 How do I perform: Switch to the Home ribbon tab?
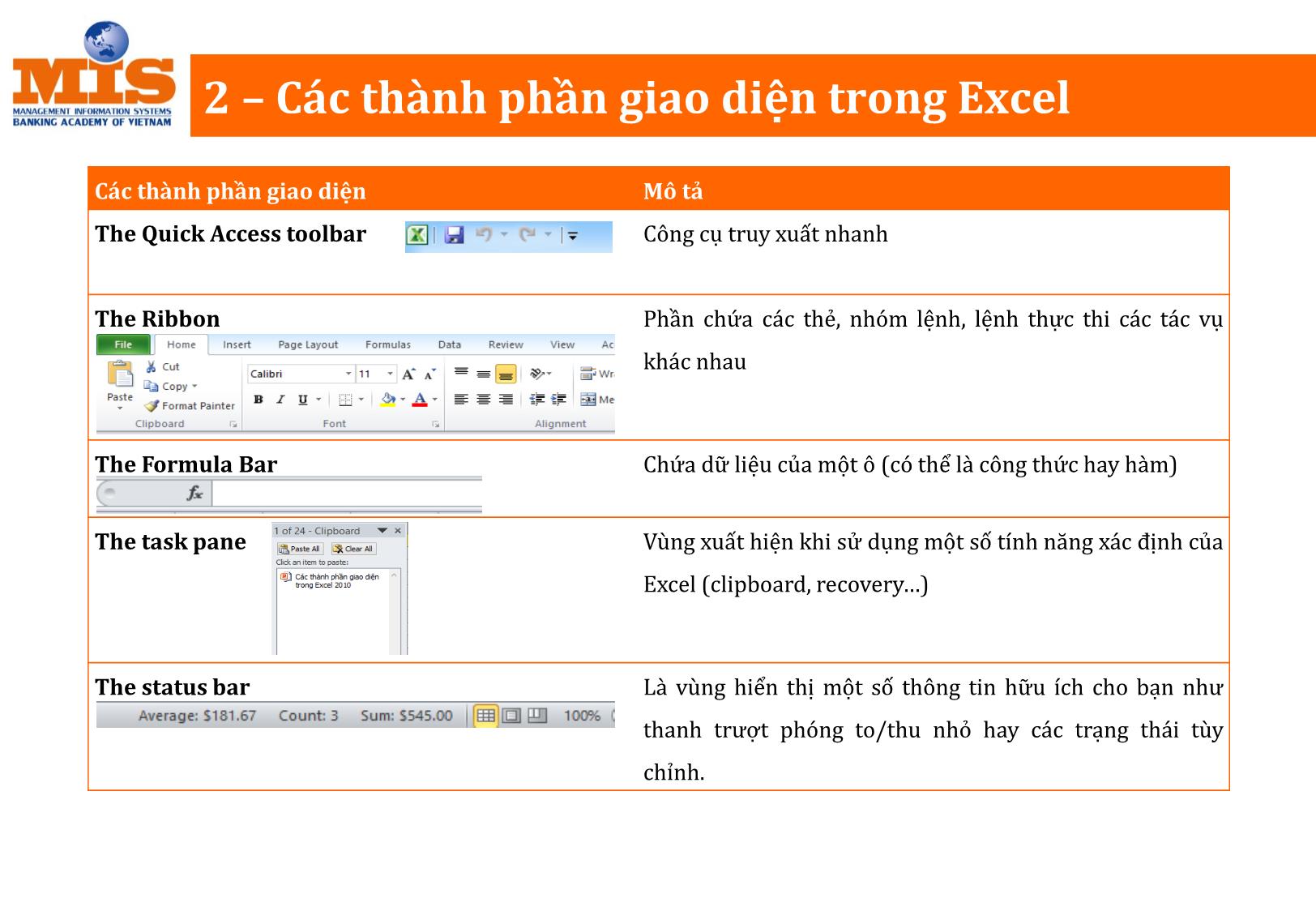[x=182, y=344]
